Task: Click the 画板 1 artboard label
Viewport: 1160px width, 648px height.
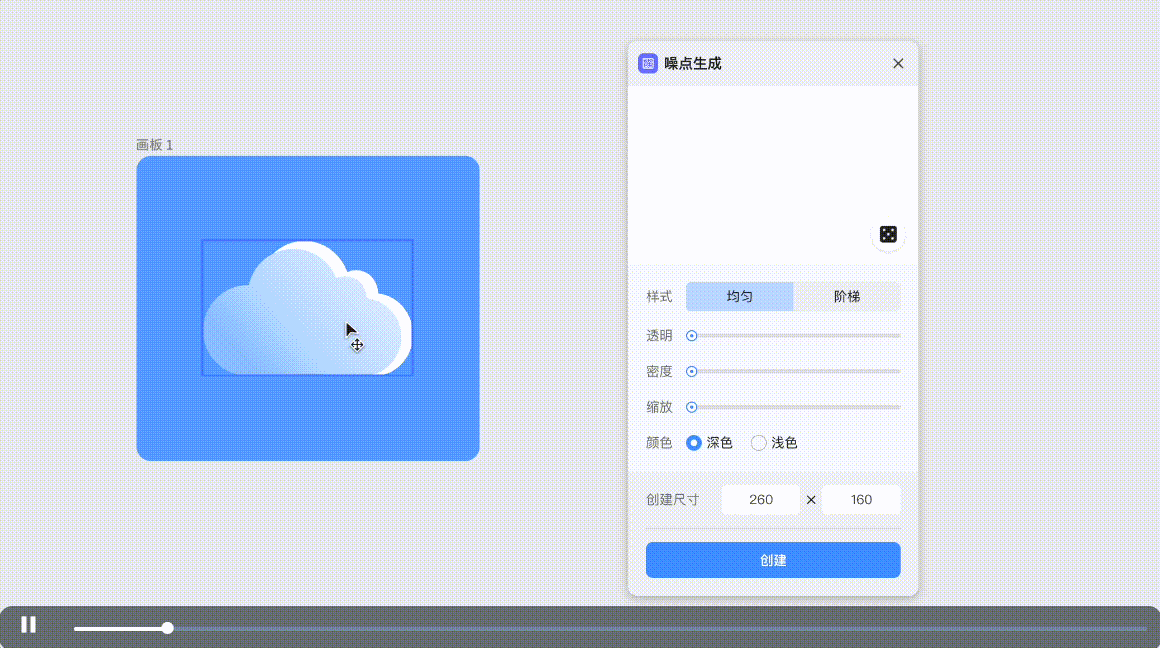Action: point(155,145)
